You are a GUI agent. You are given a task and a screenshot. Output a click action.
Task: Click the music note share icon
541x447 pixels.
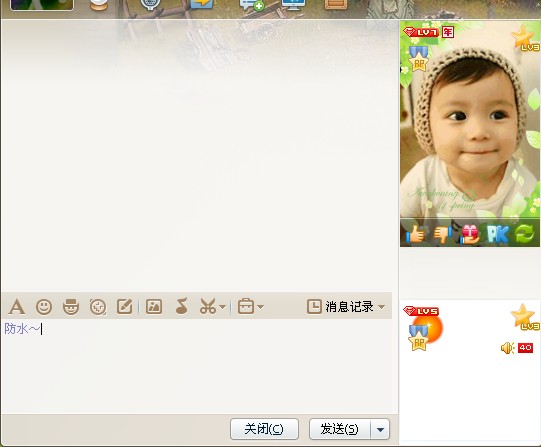[x=181, y=306]
